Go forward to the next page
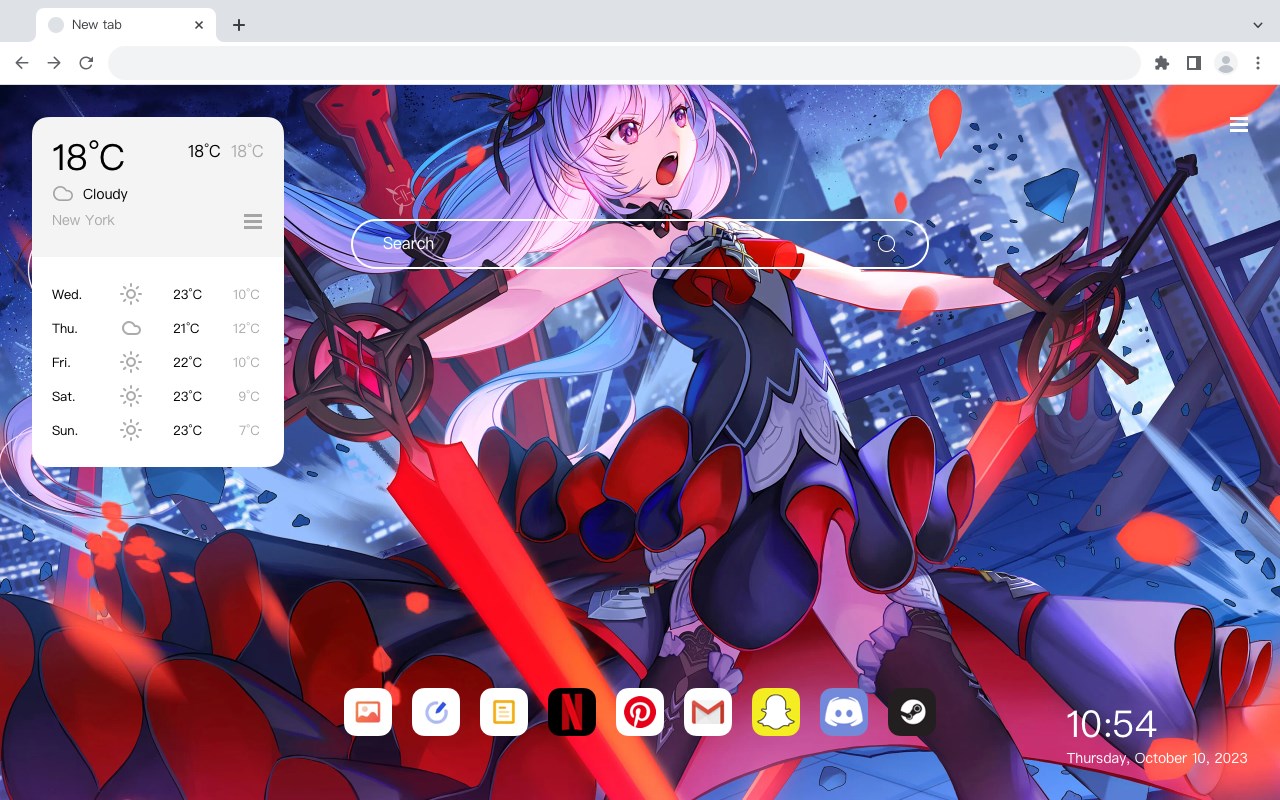Image resolution: width=1280 pixels, height=800 pixels. (54, 63)
